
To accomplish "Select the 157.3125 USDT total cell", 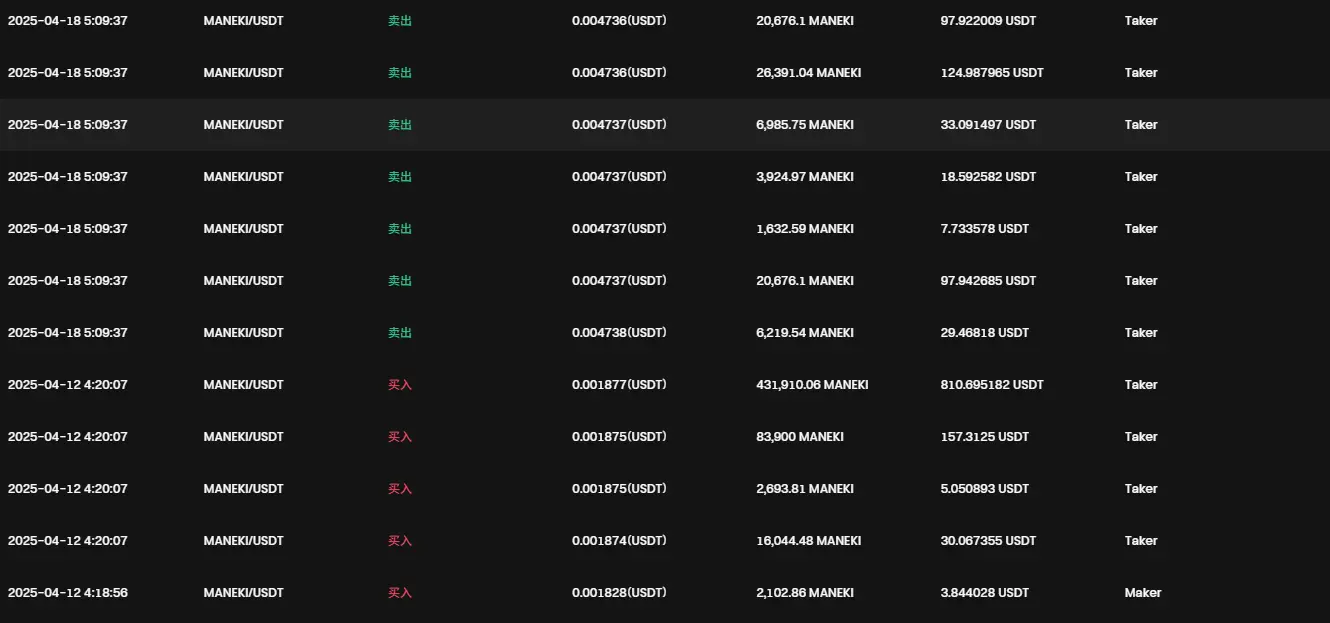I will 984,437.
